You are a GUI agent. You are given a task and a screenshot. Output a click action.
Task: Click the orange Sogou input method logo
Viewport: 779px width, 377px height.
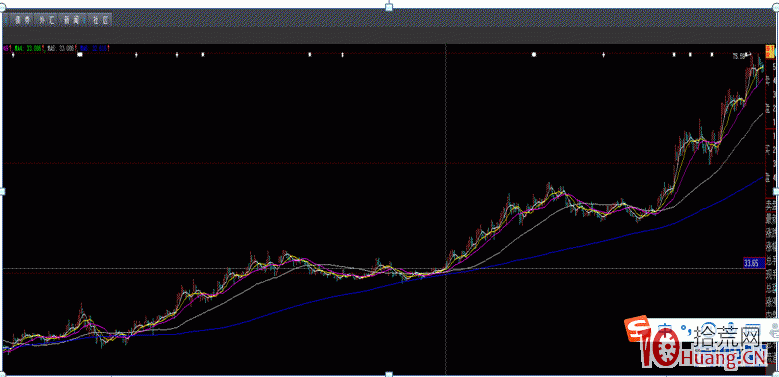[x=636, y=328]
